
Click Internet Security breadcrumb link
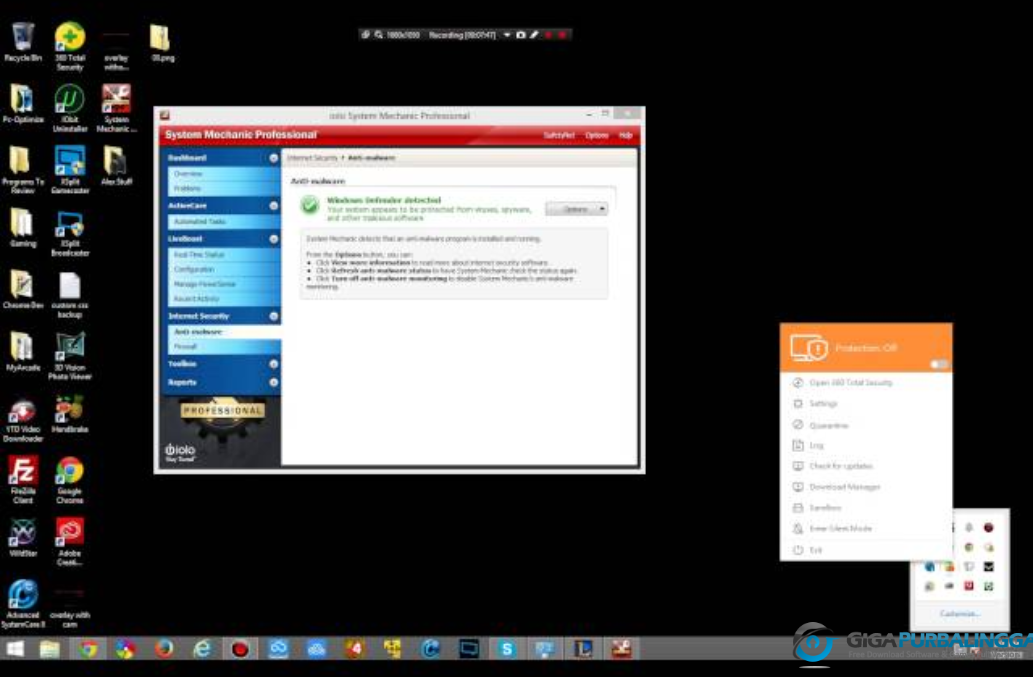point(312,158)
